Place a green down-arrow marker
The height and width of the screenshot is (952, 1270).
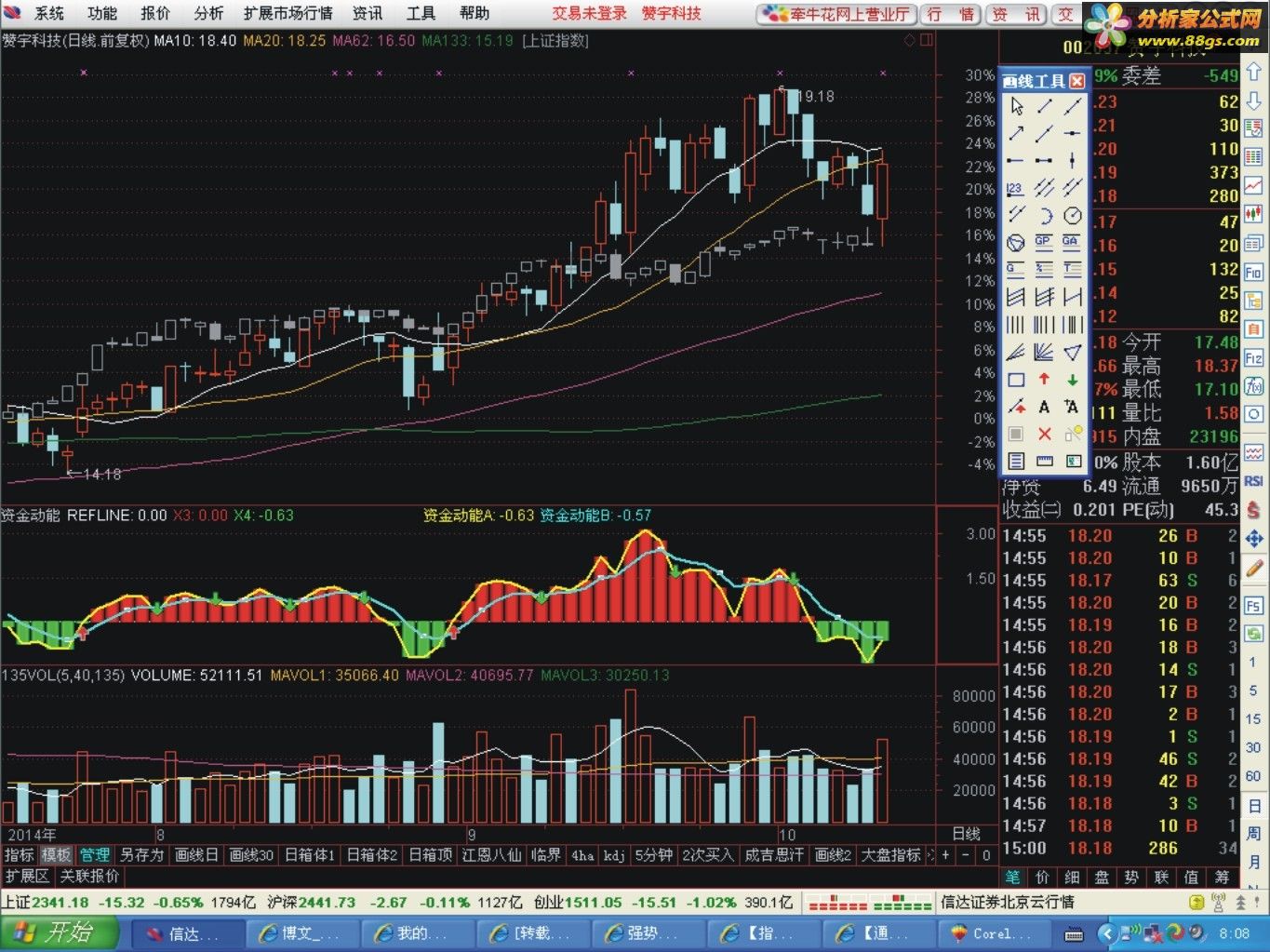(1072, 380)
